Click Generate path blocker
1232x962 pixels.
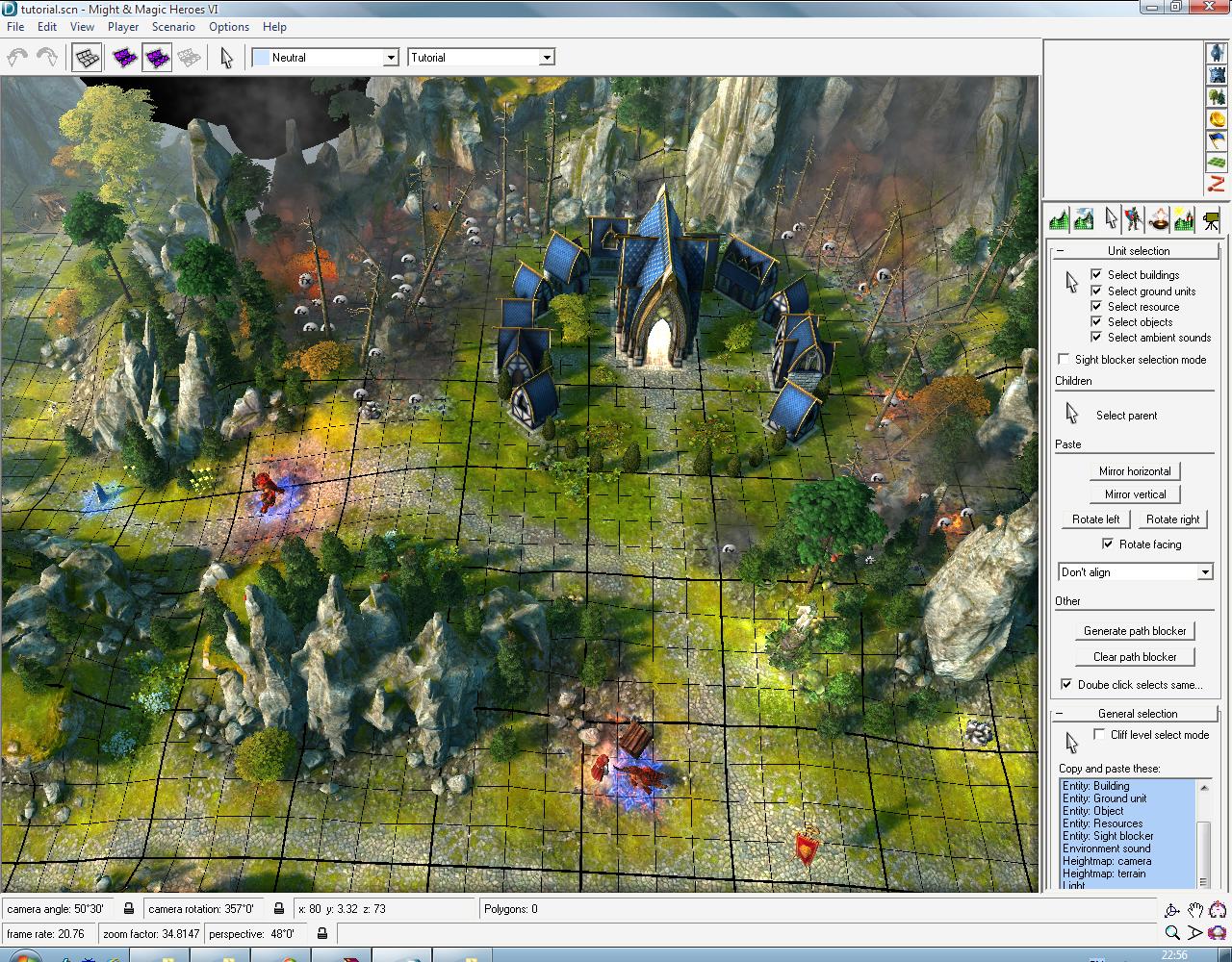[x=1135, y=631]
